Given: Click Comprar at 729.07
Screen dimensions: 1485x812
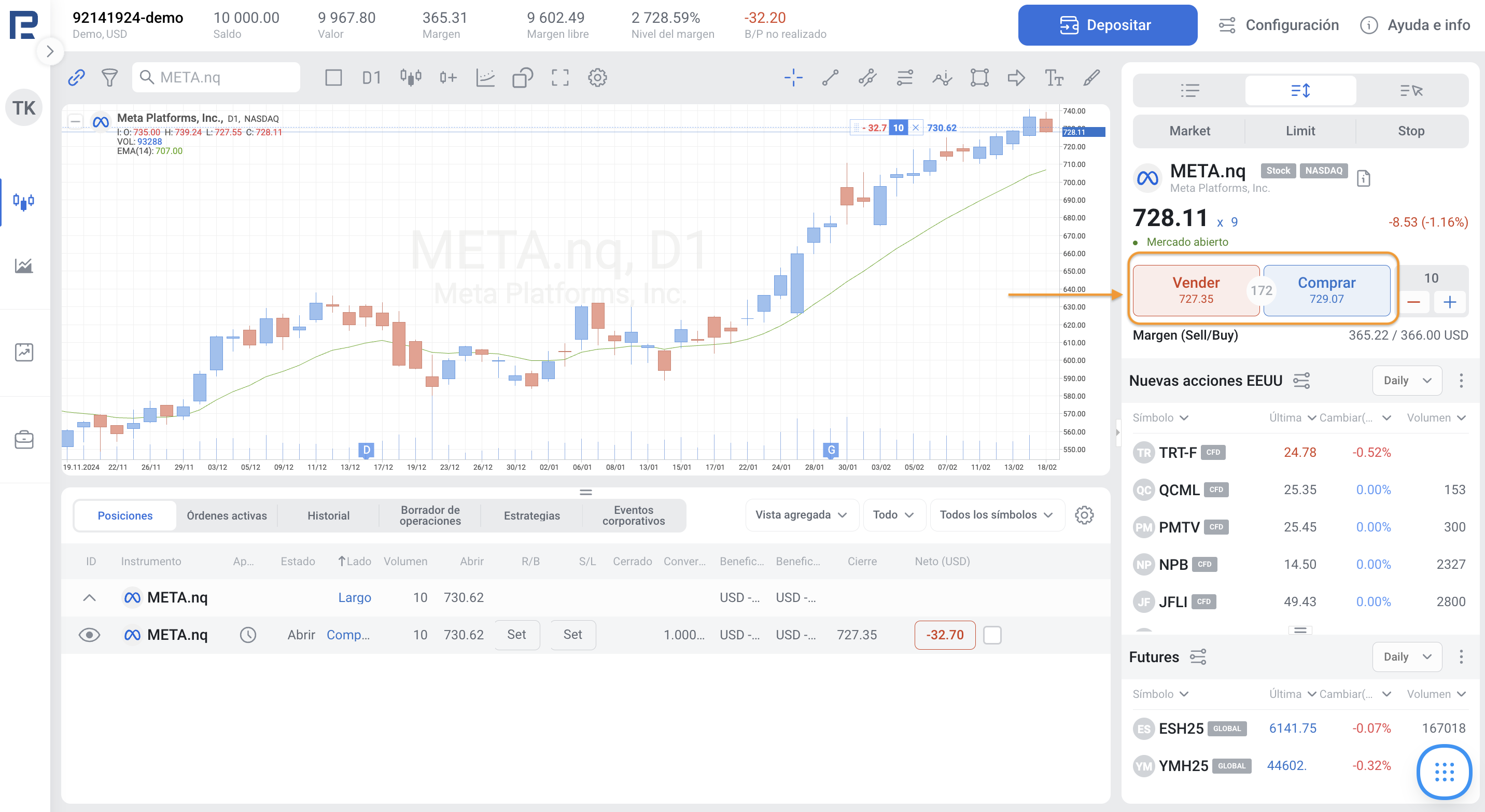Looking at the screenshot, I should click(x=1326, y=290).
